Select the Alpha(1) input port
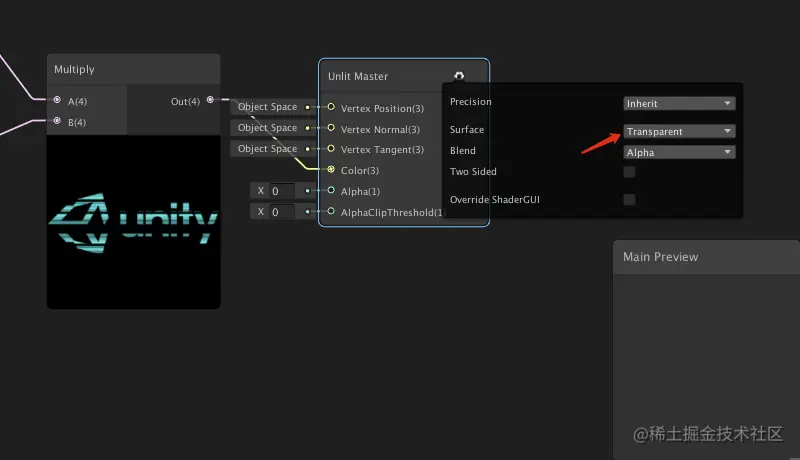This screenshot has height=460, width=800. (331, 190)
